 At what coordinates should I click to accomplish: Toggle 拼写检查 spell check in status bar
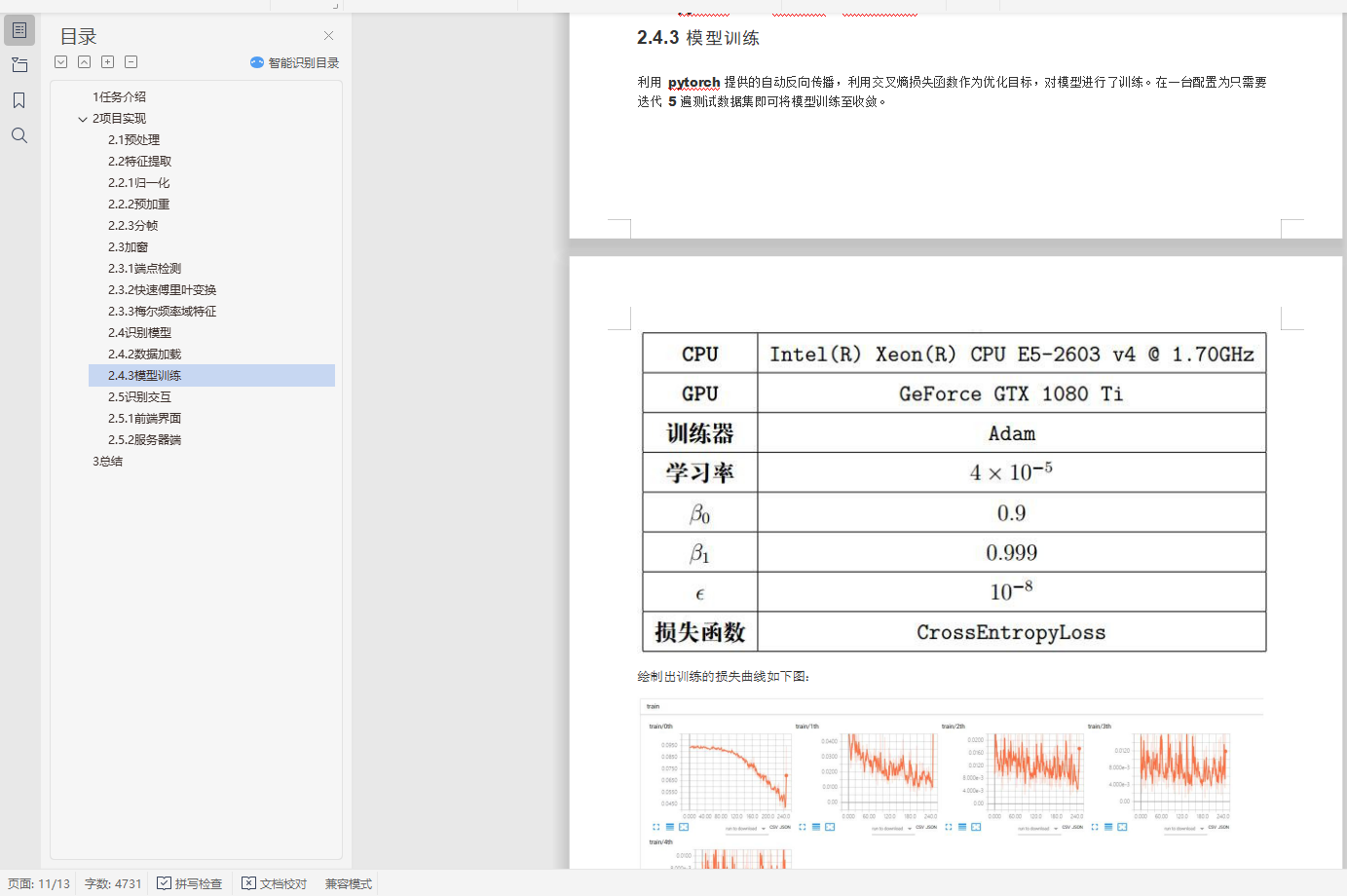point(190,883)
